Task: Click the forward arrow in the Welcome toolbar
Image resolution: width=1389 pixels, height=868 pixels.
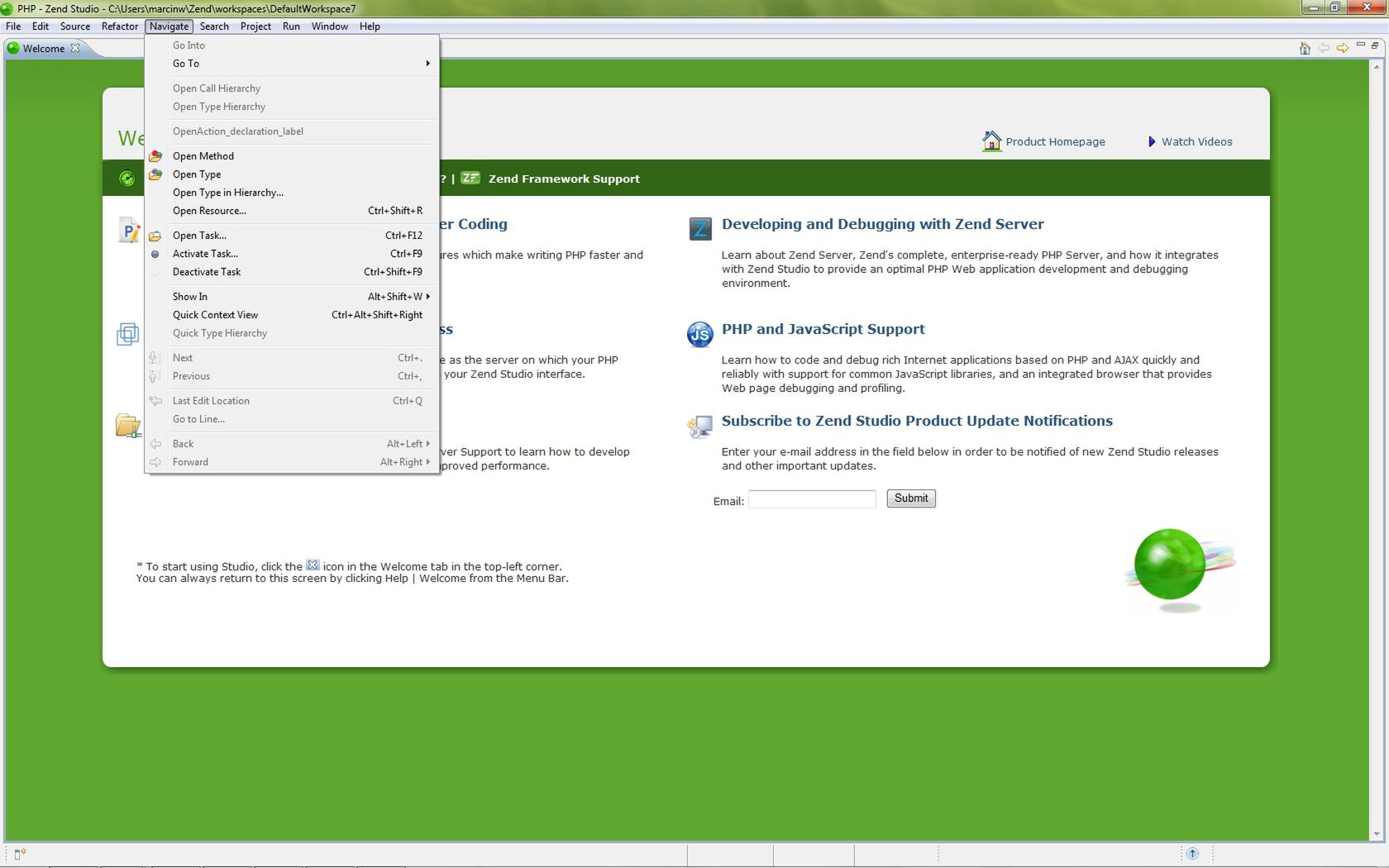Action: (x=1343, y=48)
